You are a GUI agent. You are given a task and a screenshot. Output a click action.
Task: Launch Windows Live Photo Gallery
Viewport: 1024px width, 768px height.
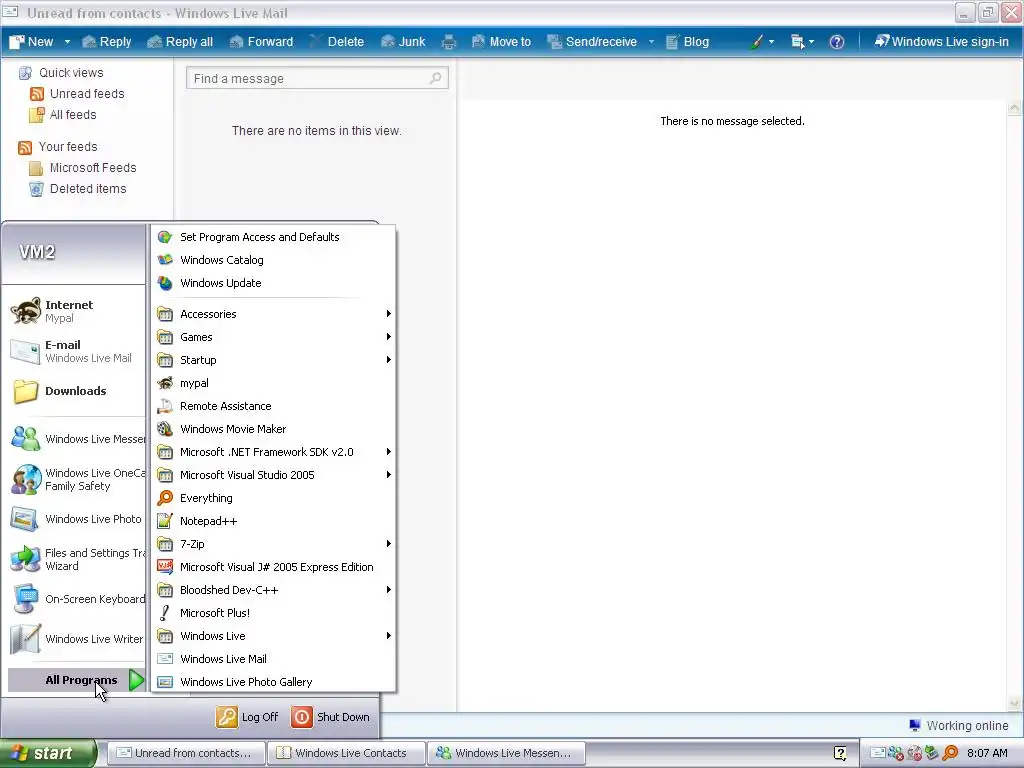pos(273,682)
